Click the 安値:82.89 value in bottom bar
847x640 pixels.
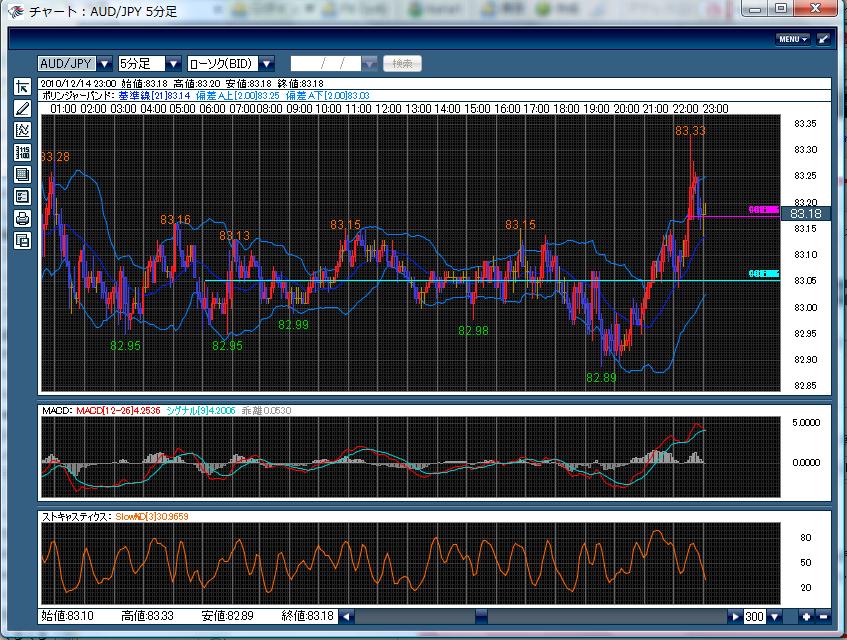227,616
